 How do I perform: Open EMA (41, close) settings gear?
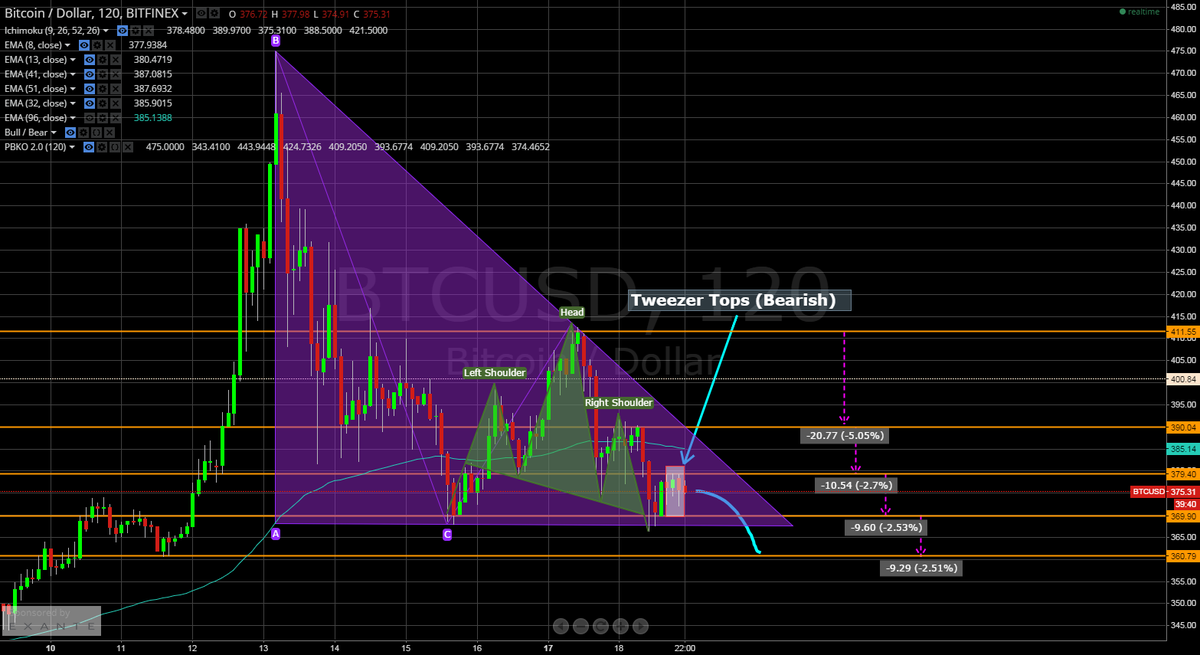click(x=102, y=74)
